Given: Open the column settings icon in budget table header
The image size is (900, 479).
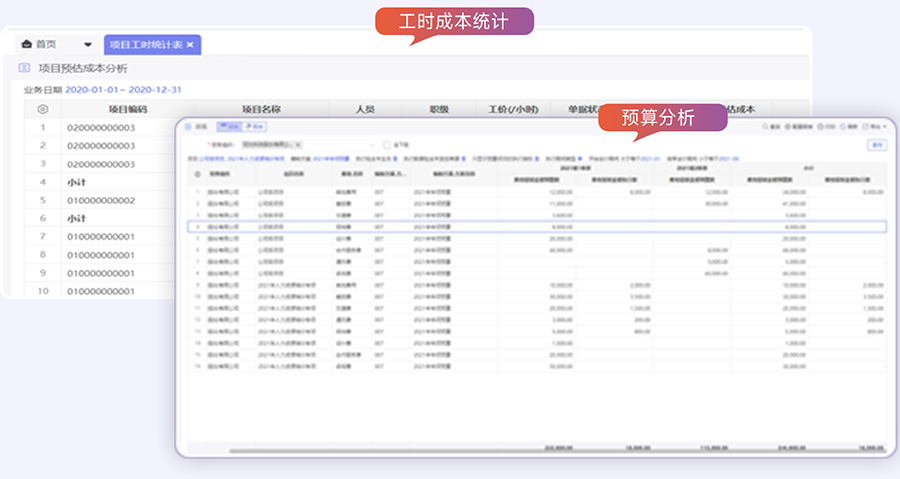Looking at the screenshot, I should click(196, 173).
